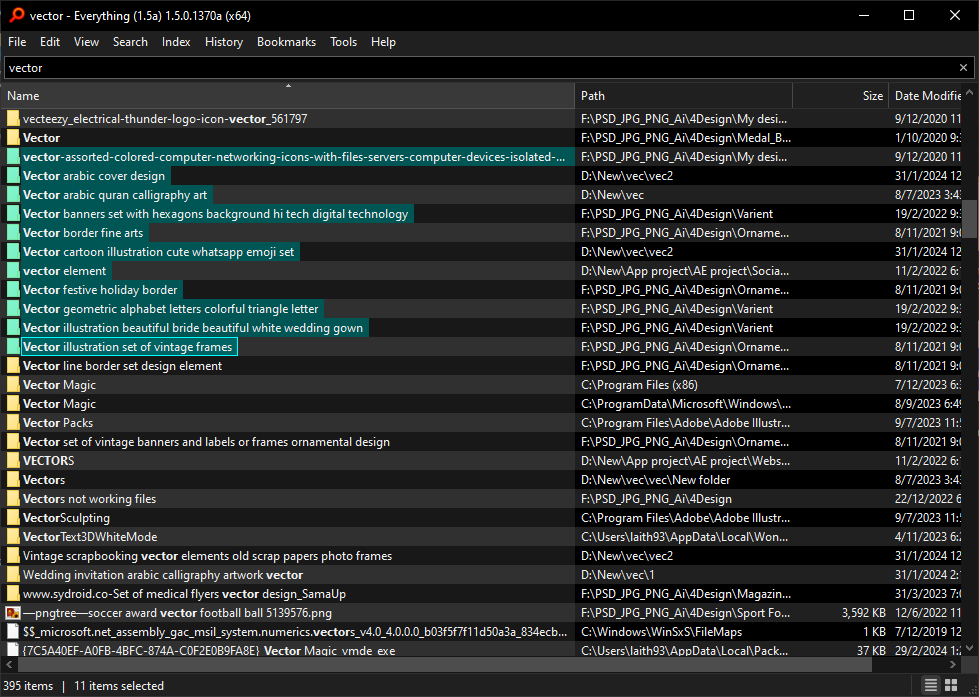The height and width of the screenshot is (697, 979).
Task: Open the Bookmarks menu
Action: click(x=286, y=42)
